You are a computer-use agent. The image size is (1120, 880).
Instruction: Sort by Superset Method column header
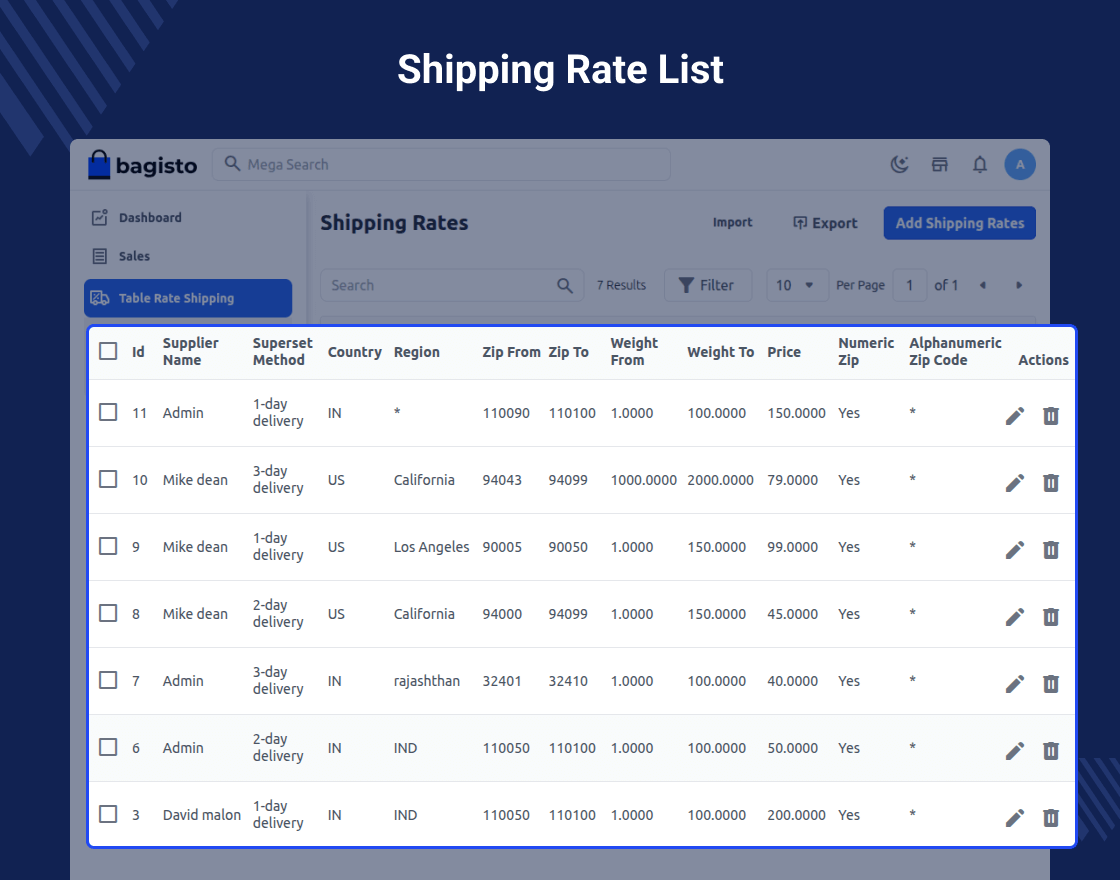(x=282, y=351)
